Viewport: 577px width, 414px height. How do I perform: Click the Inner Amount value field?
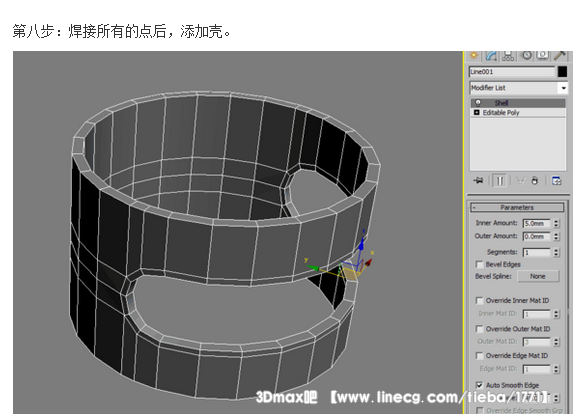coord(537,223)
